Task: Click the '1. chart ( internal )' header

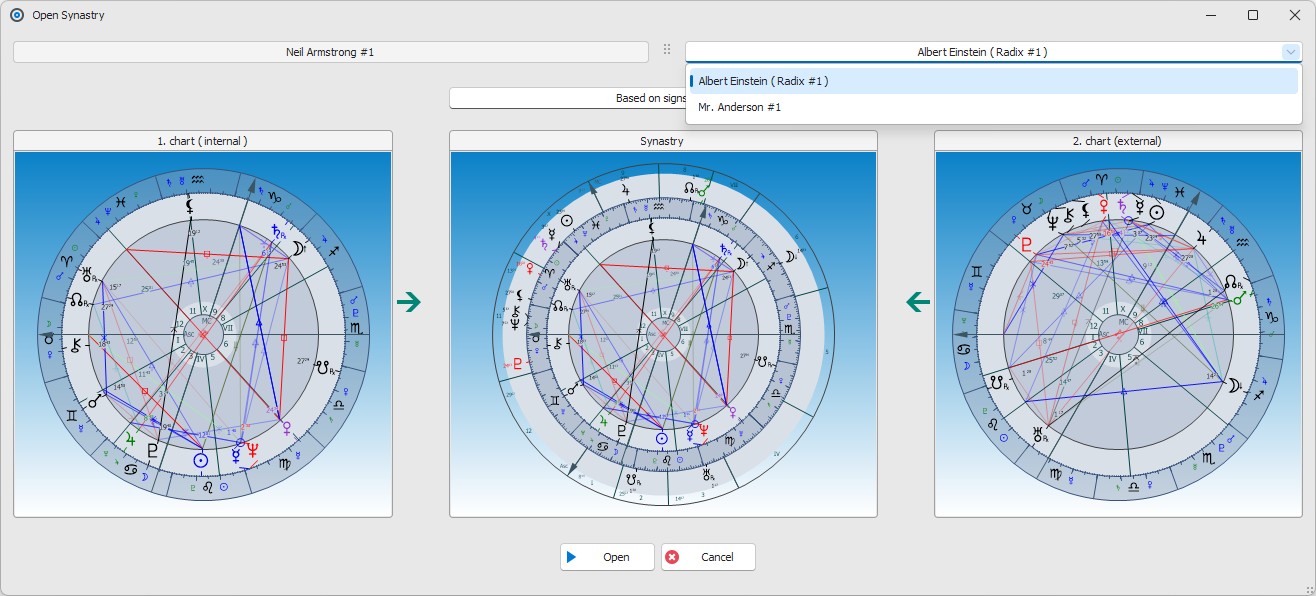Action: pyautogui.click(x=203, y=141)
